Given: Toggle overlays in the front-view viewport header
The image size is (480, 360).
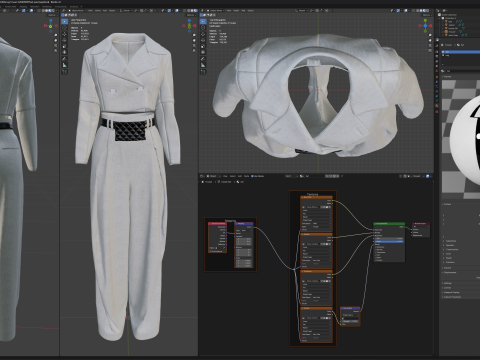Looking at the screenshot, I should click(177, 11).
